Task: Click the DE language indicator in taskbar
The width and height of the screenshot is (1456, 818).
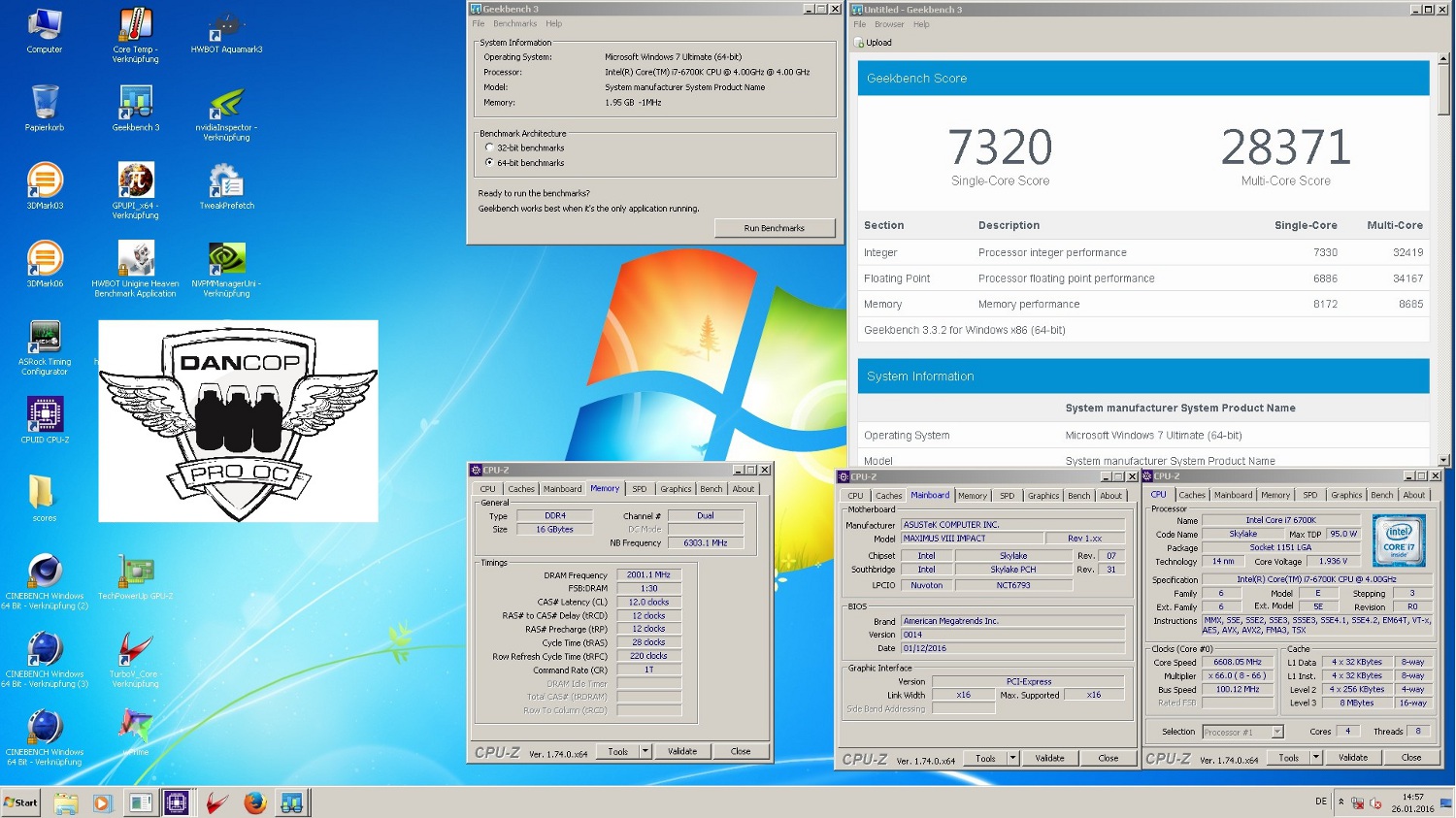Action: [1320, 802]
